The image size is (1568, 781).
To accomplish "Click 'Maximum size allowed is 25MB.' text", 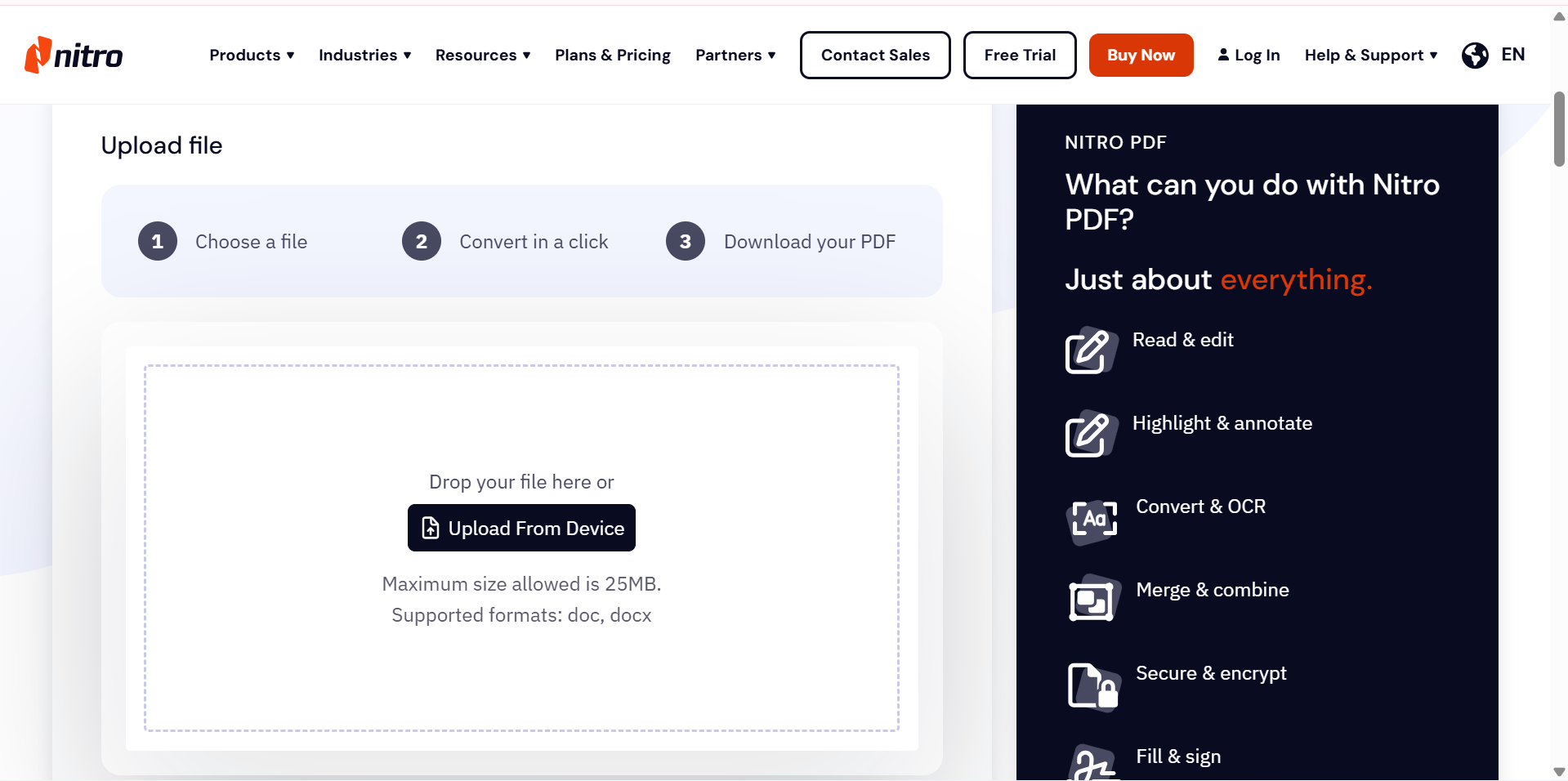I will tap(521, 584).
